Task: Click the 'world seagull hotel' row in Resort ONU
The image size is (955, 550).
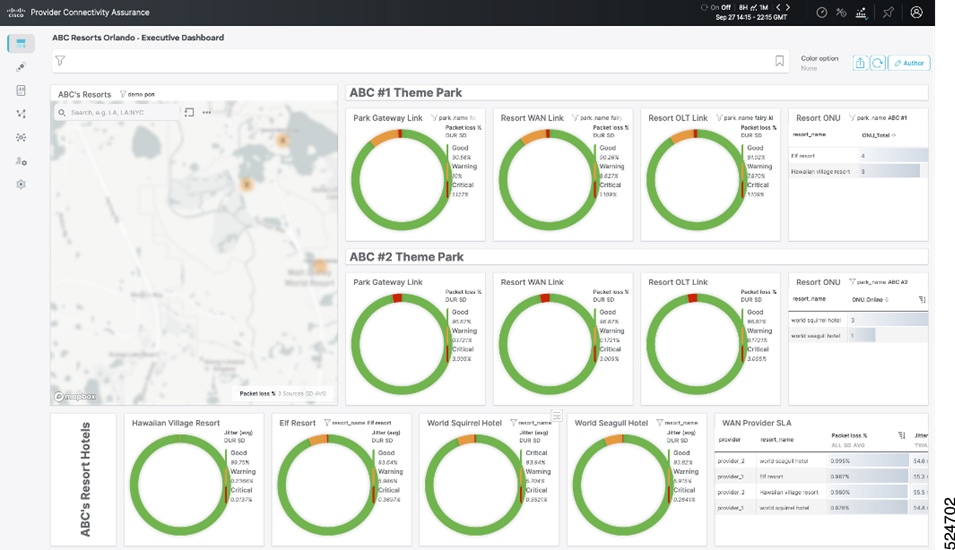Action: pos(858,336)
